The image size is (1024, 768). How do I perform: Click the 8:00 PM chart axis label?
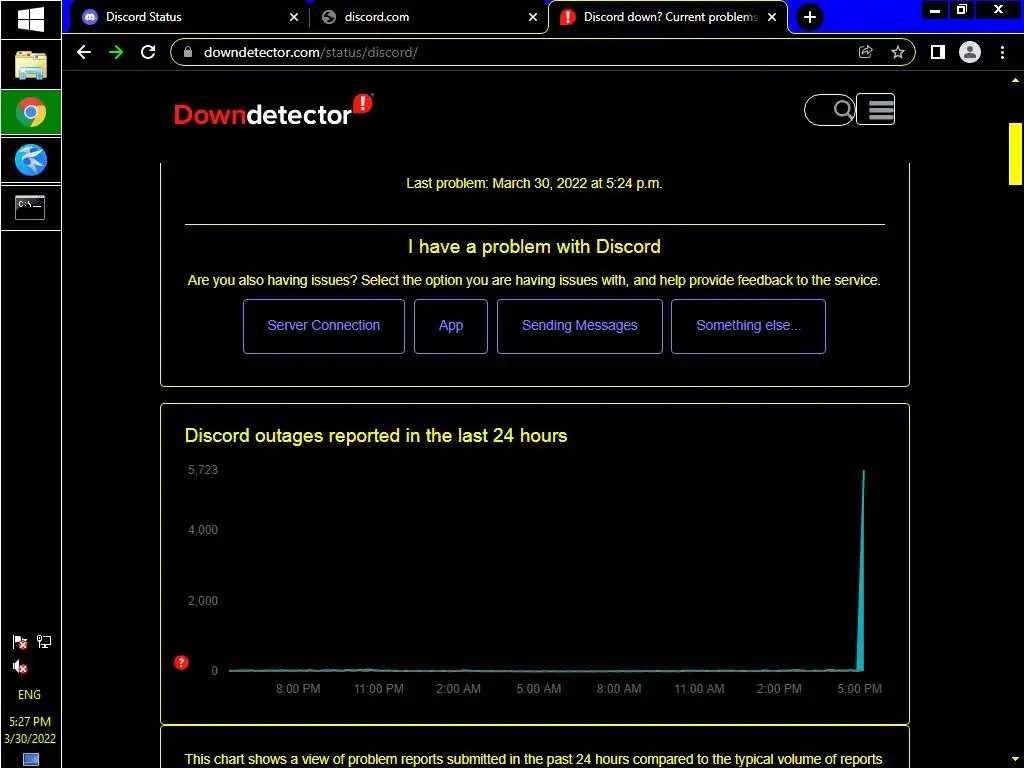[x=298, y=689]
